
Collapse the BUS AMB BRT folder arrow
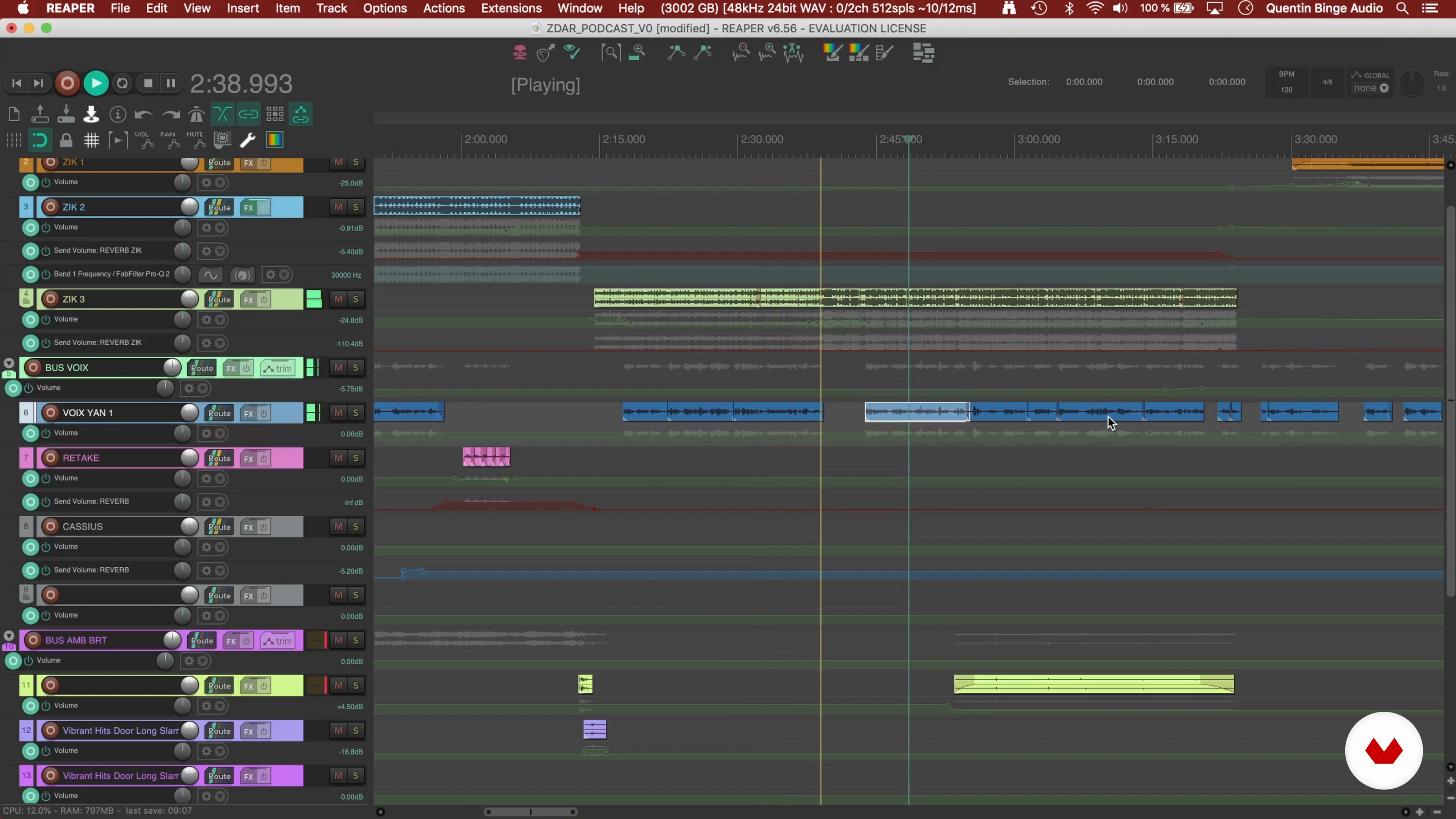[x=9, y=636]
